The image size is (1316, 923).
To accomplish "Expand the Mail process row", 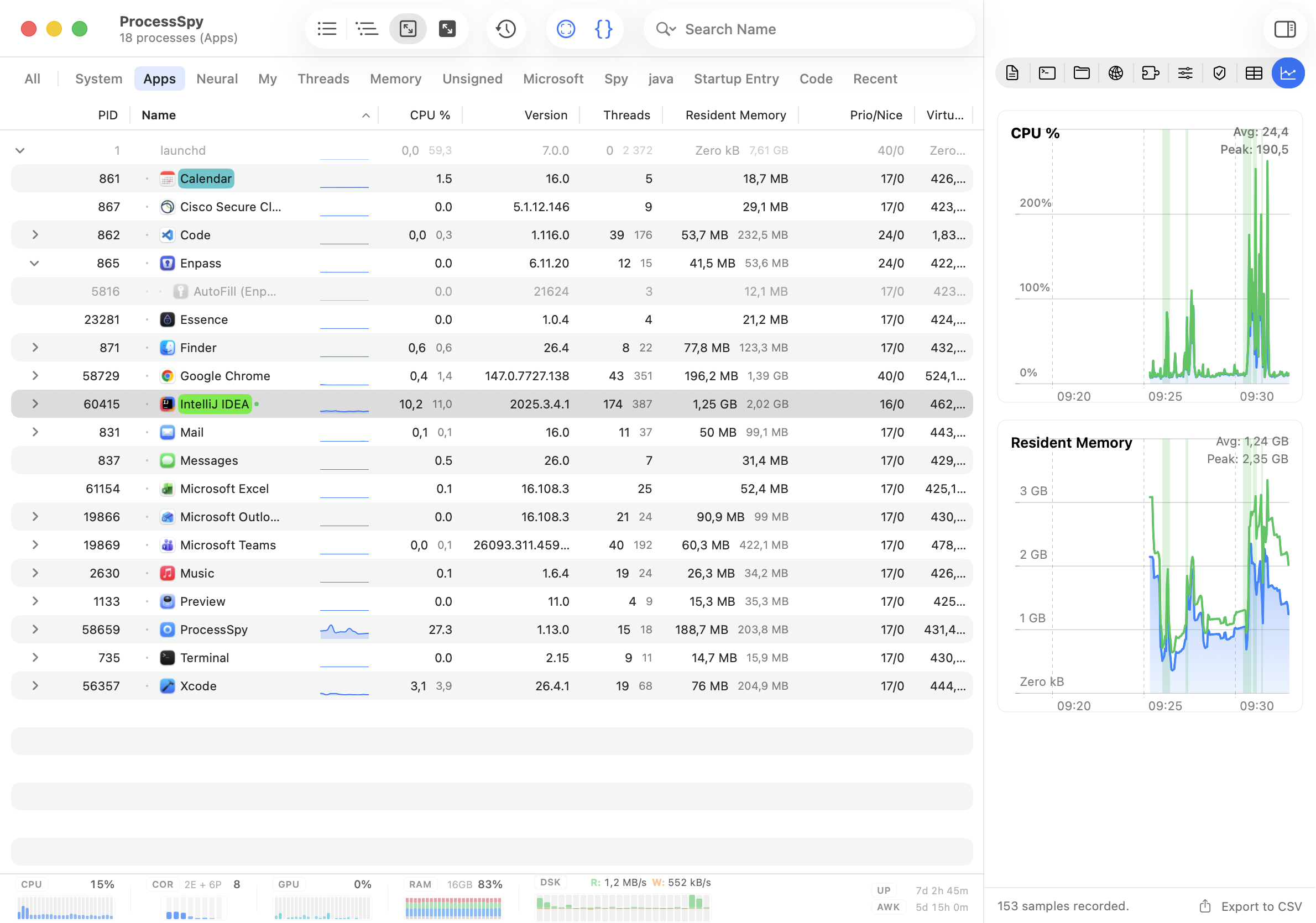I will point(35,432).
